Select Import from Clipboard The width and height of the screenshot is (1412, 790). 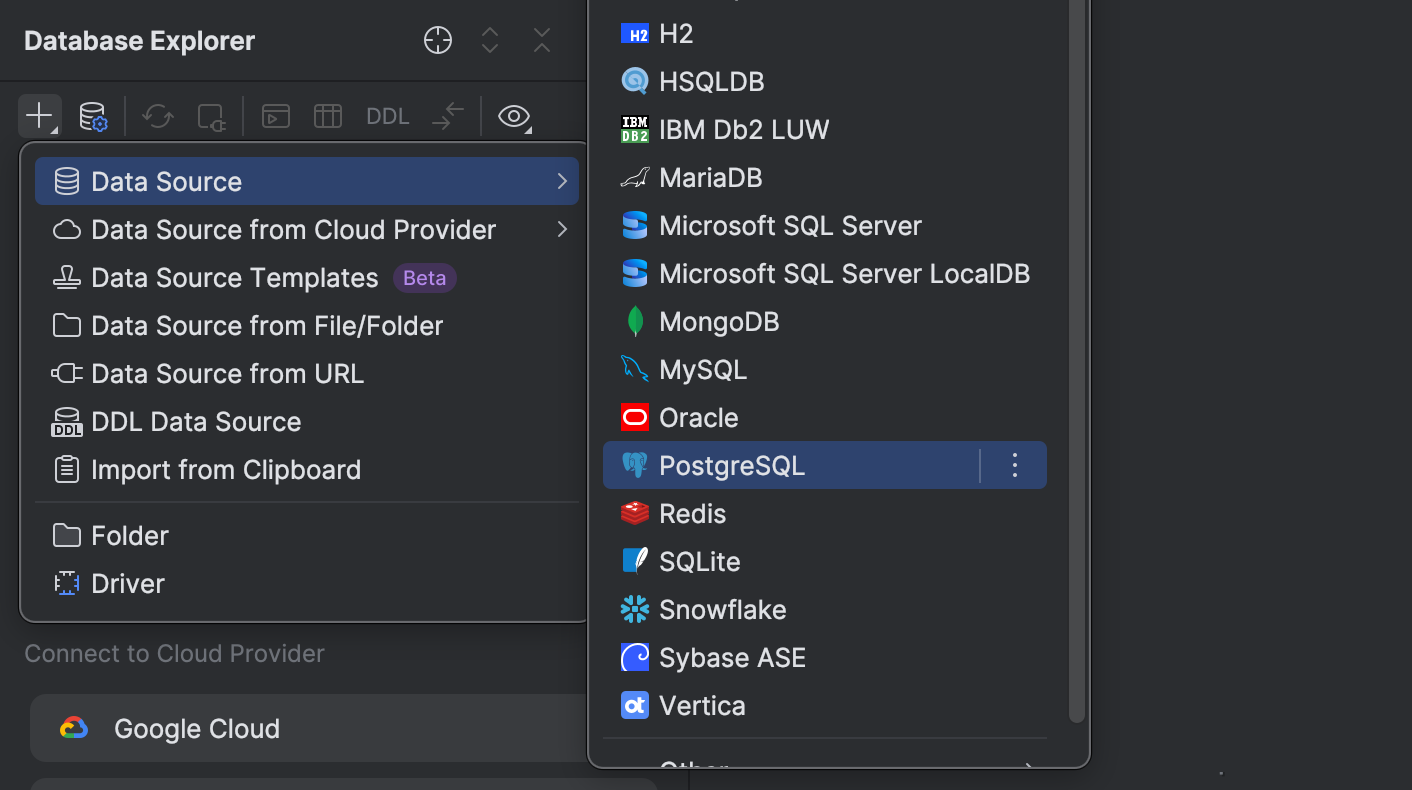click(307, 469)
